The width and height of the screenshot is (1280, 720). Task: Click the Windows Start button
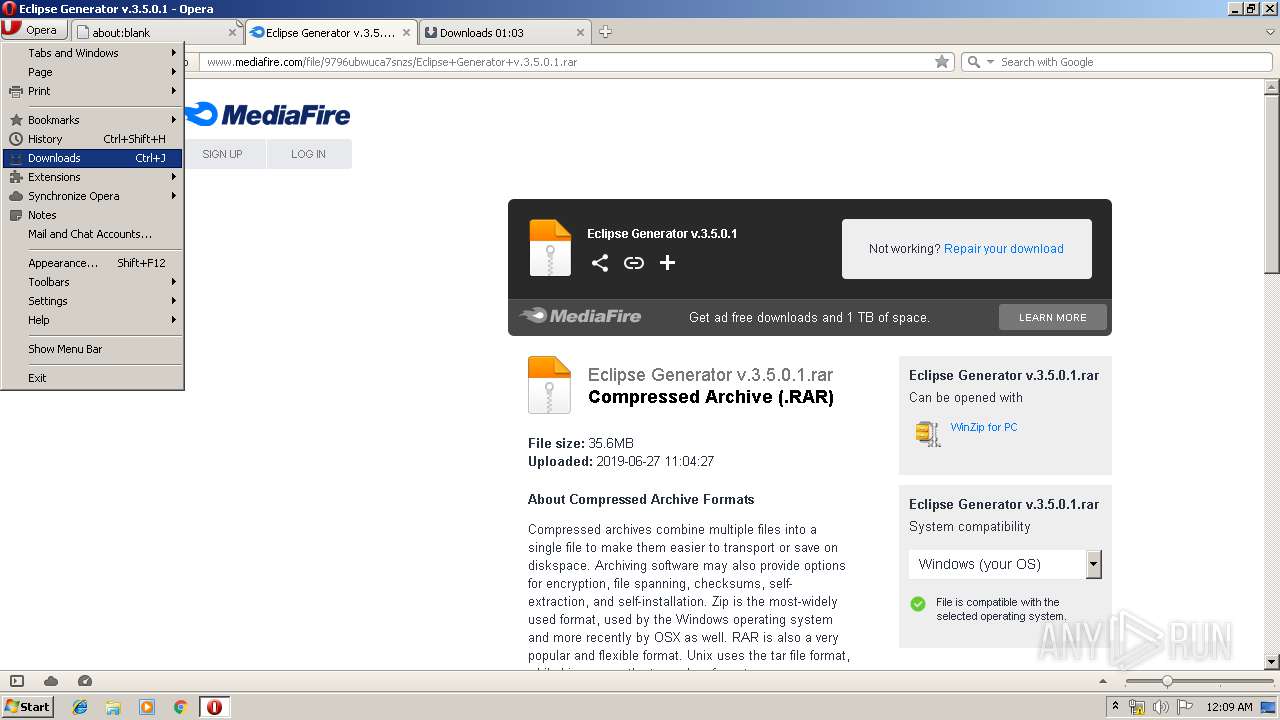click(x=27, y=707)
